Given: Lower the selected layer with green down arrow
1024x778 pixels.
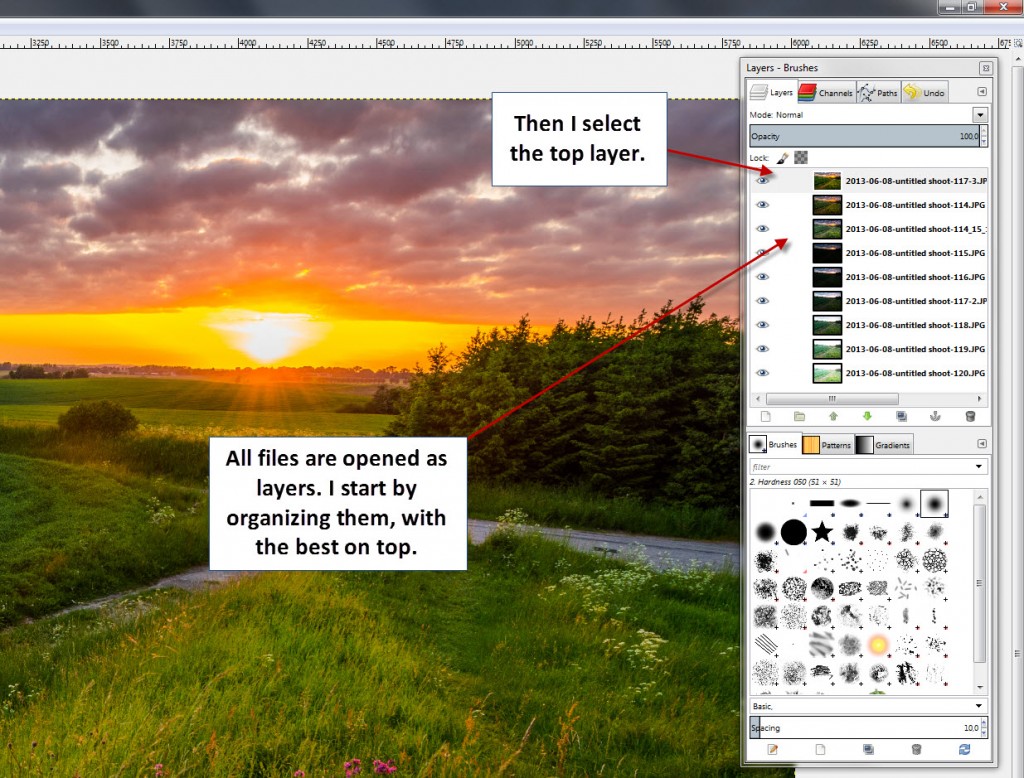Looking at the screenshot, I should tap(867, 417).
